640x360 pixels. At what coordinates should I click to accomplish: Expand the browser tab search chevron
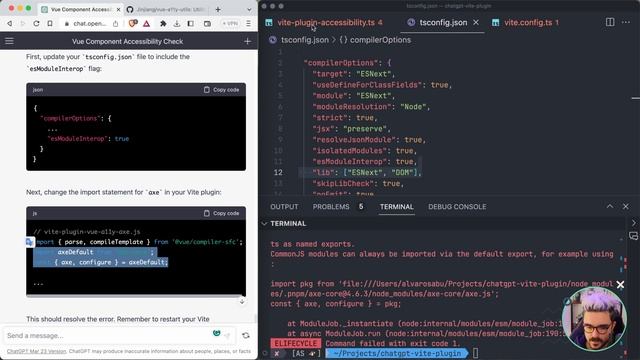click(x=249, y=9)
